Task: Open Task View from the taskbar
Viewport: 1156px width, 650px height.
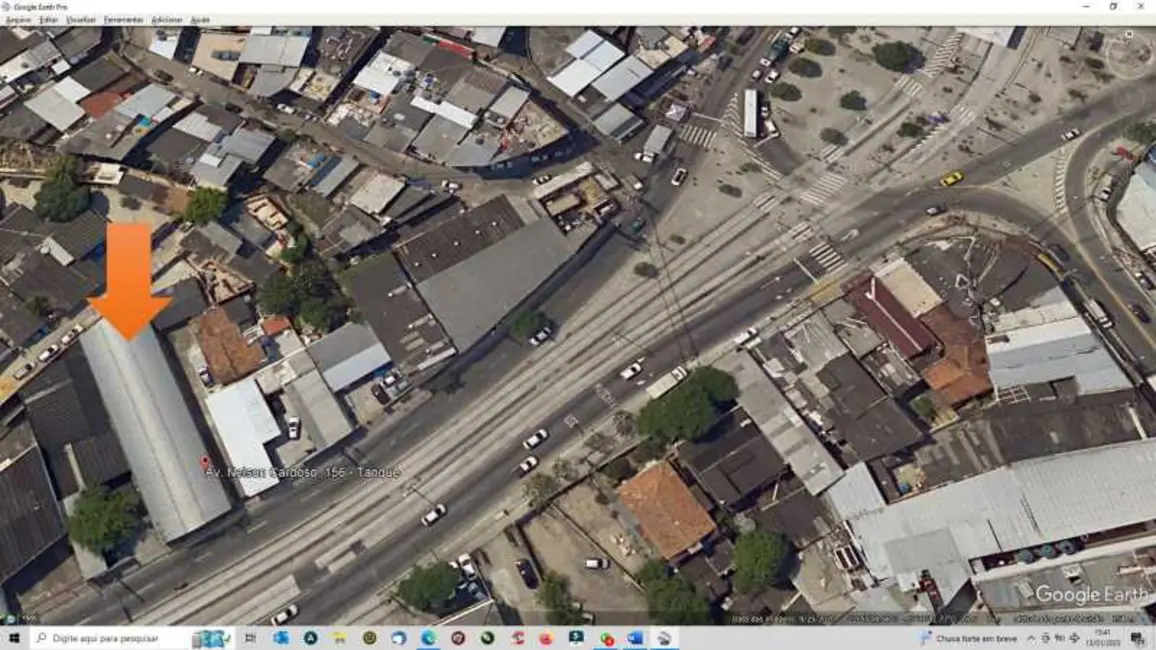Action: tap(250, 638)
